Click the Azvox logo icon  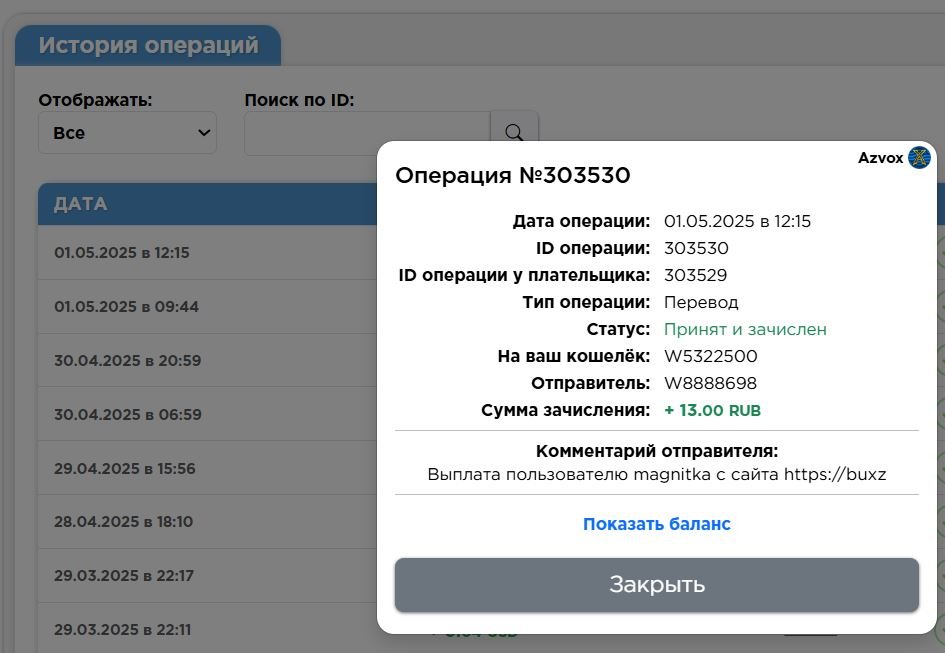click(x=919, y=158)
